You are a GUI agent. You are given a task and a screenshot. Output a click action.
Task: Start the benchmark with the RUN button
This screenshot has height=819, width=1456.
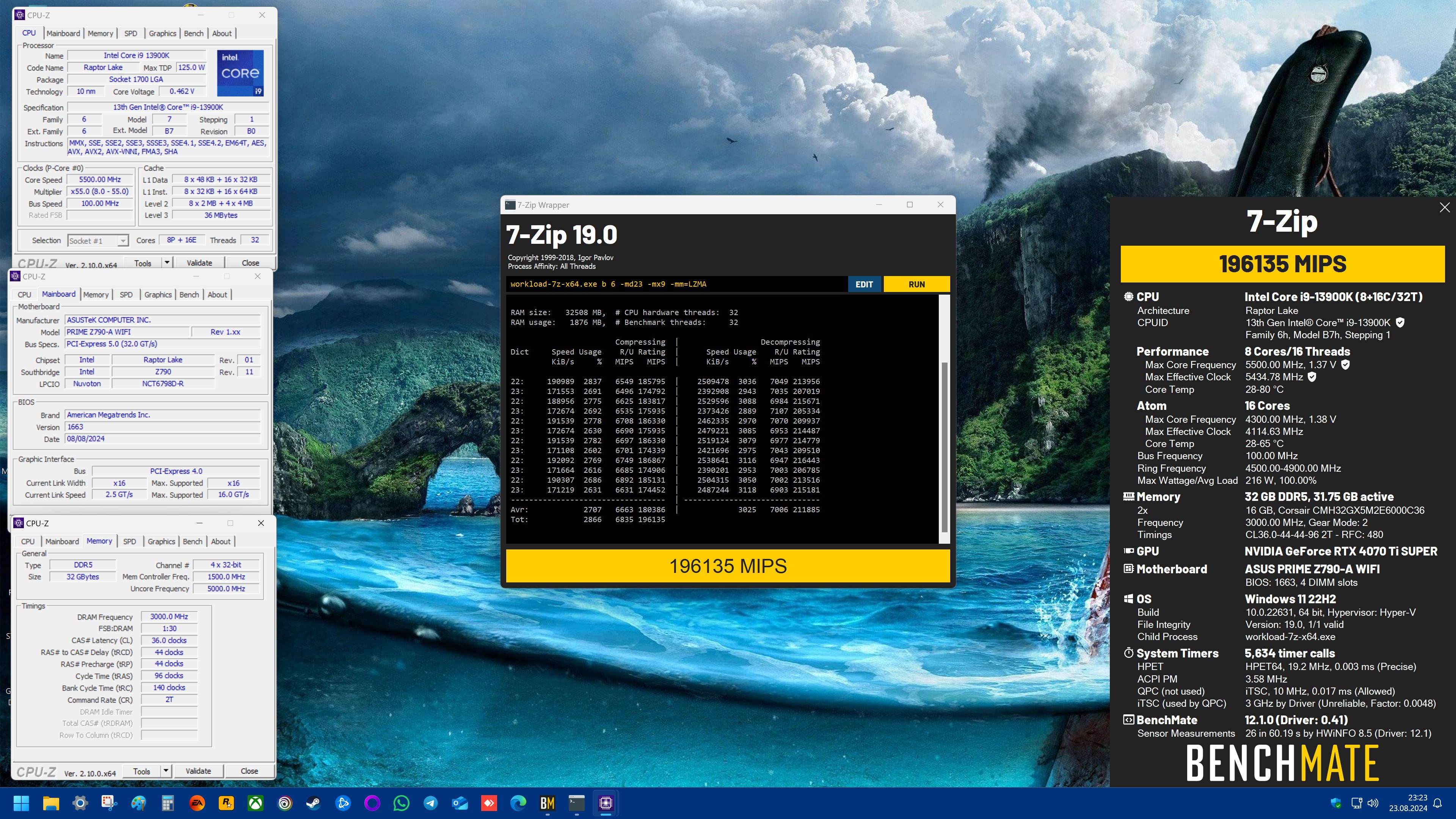click(917, 284)
